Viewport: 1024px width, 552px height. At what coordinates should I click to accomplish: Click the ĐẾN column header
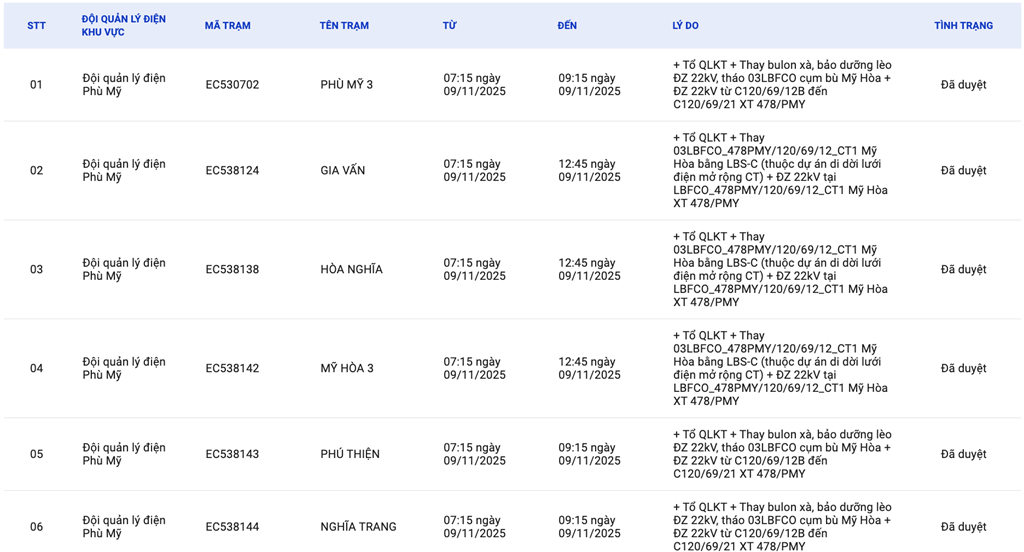[x=567, y=26]
